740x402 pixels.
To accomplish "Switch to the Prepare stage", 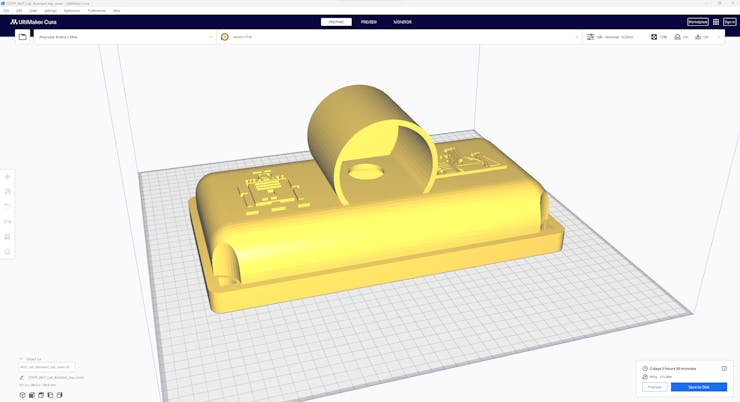I will tap(336, 22).
